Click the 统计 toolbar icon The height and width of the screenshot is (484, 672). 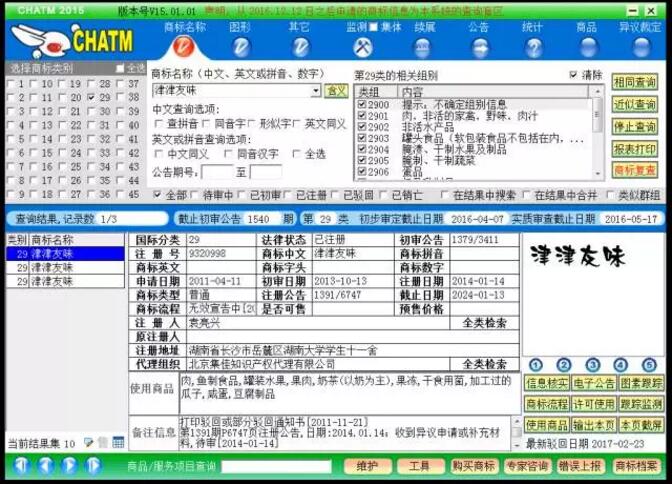pyautogui.click(x=533, y=46)
